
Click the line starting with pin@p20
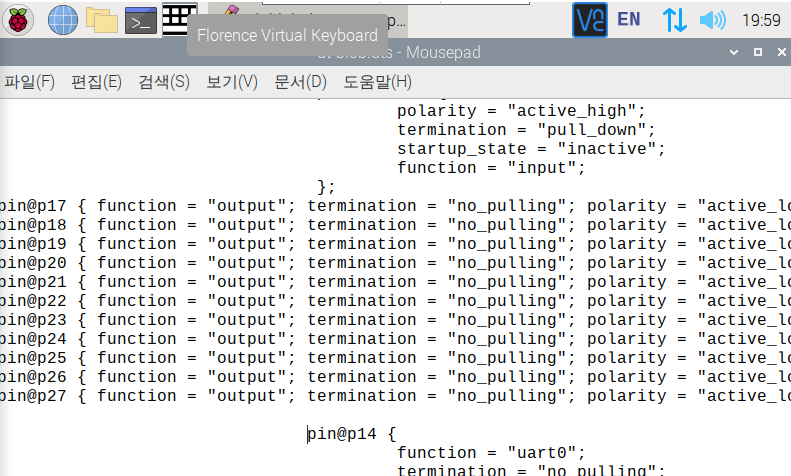click(x=300, y=263)
